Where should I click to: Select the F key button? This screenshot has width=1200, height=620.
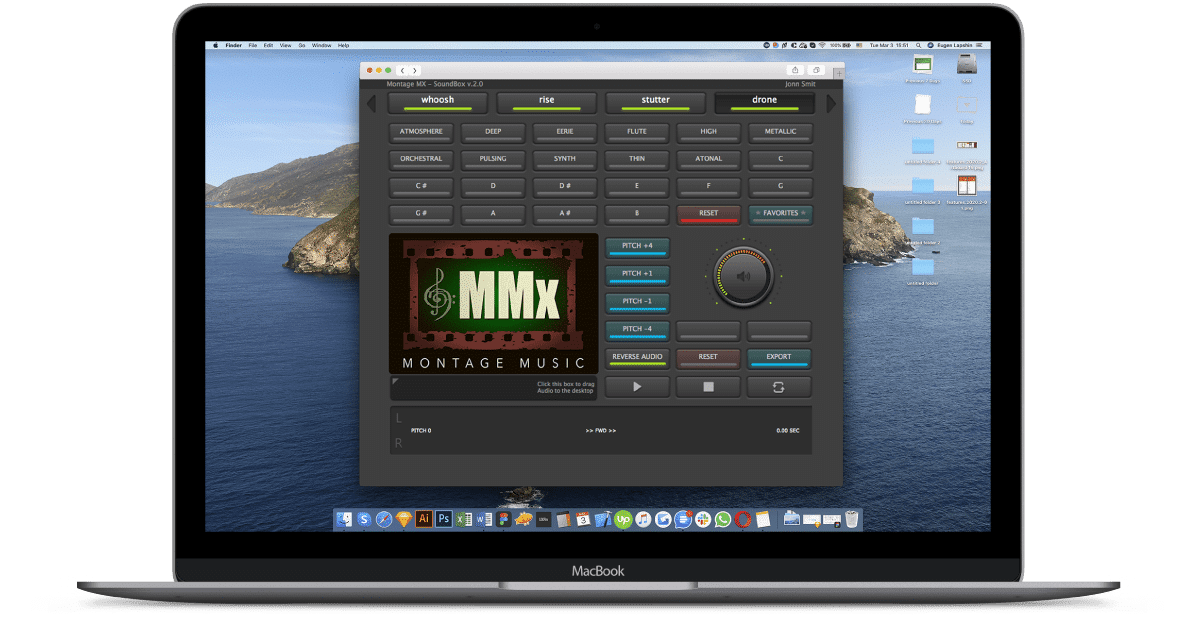(708, 187)
